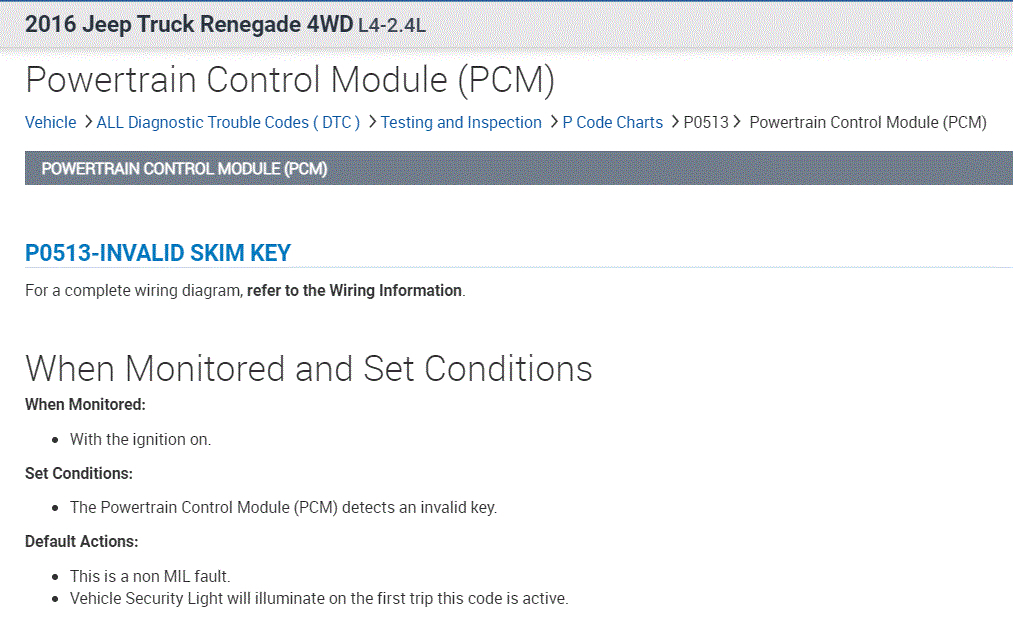Open the P Code Charts link

pyautogui.click(x=612, y=122)
